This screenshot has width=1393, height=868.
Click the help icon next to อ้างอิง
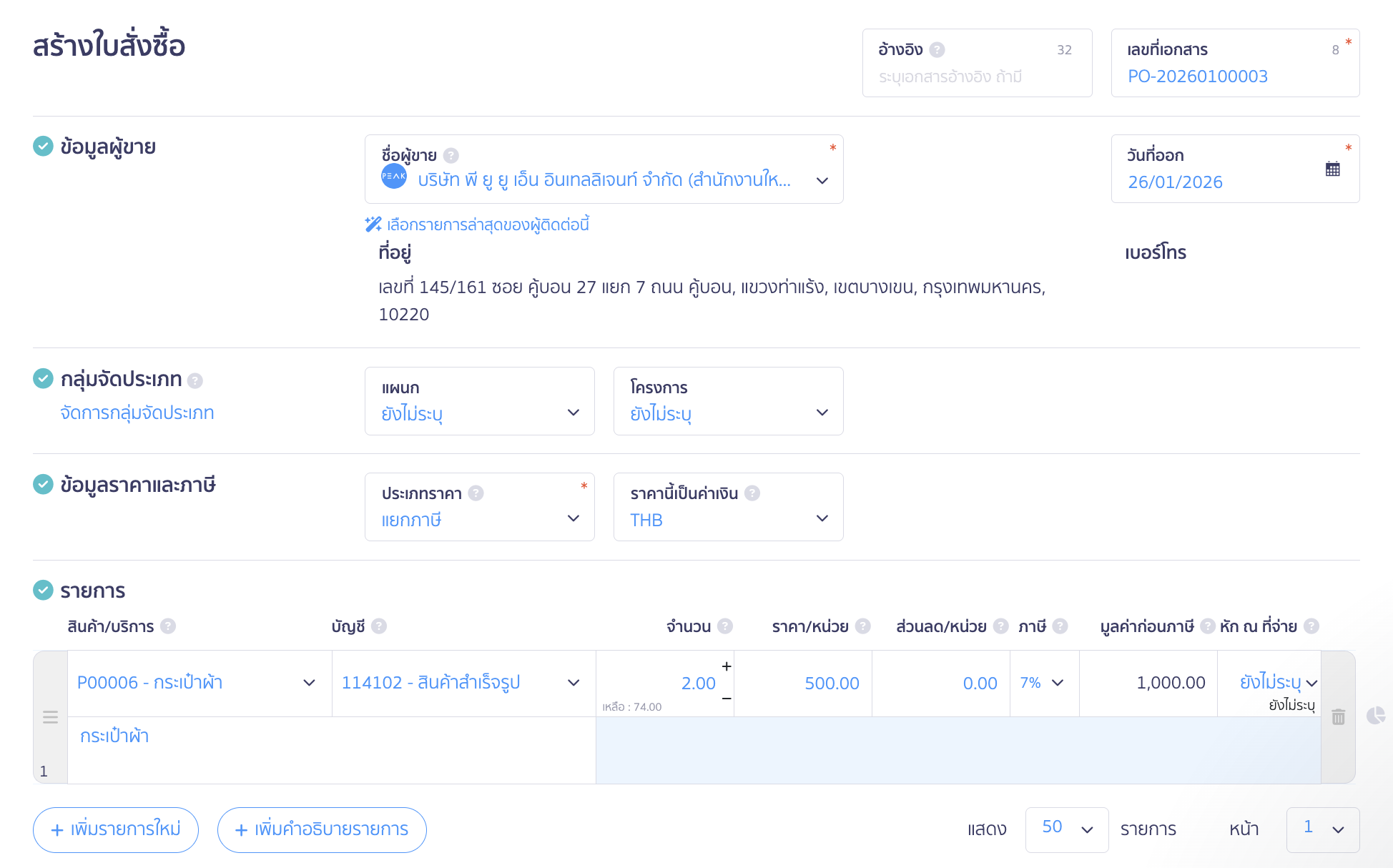point(937,50)
